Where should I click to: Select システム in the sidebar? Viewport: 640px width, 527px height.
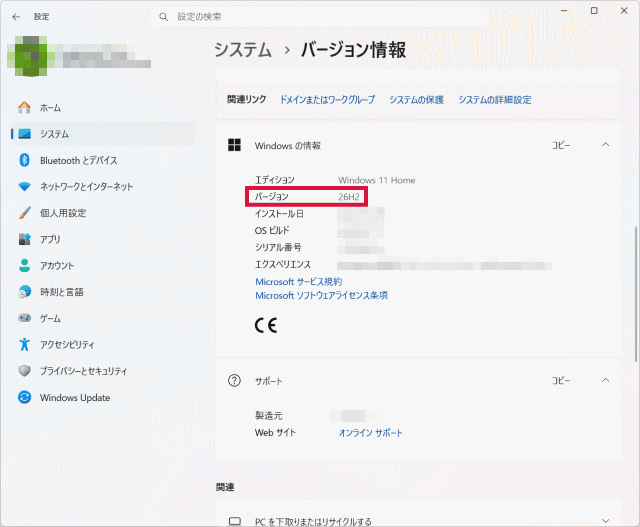point(103,134)
